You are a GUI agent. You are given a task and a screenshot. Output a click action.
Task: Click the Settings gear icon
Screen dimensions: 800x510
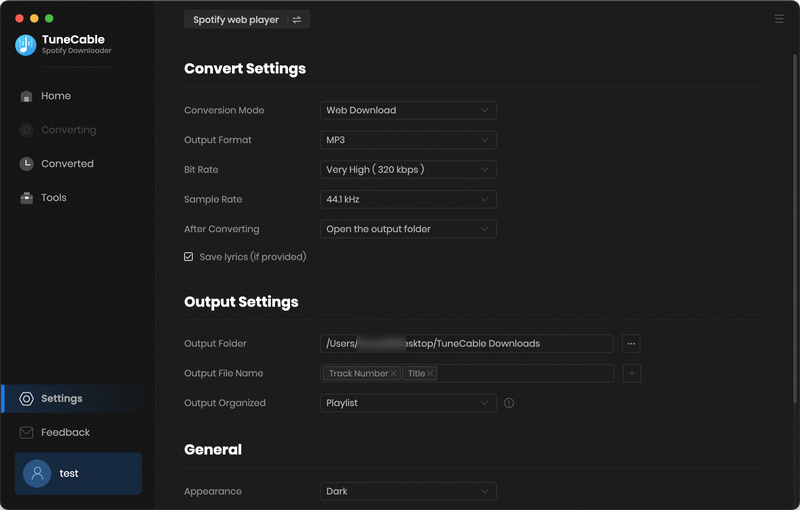point(27,399)
